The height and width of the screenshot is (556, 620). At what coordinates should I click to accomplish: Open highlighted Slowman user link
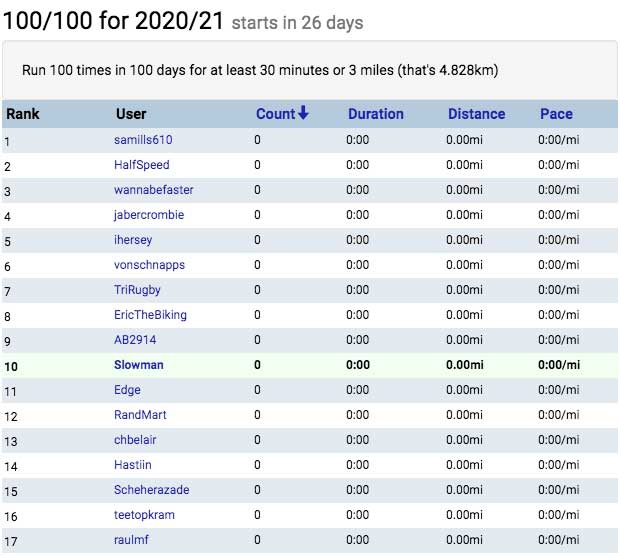tap(139, 365)
